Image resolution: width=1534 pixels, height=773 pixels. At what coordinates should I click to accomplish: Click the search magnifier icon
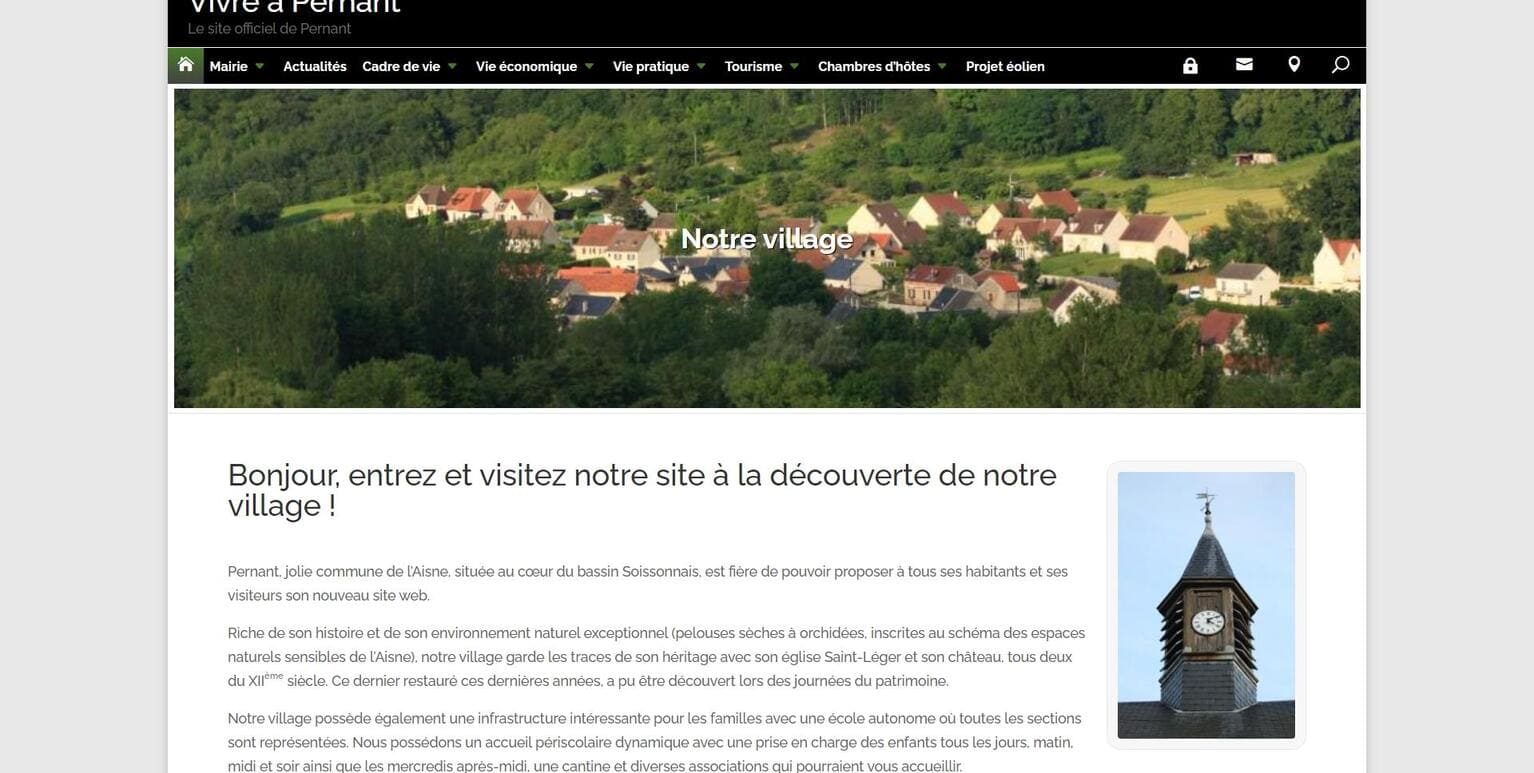[x=1341, y=65]
